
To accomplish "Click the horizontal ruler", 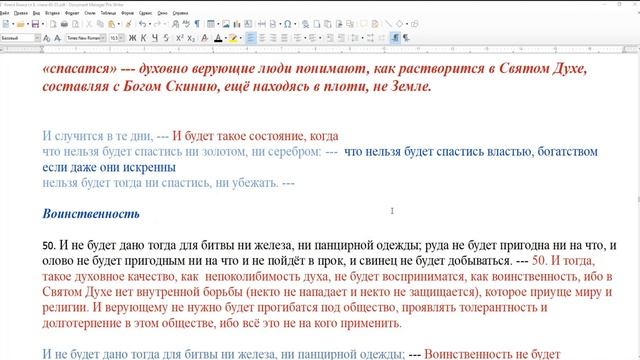I will tap(320, 49).
